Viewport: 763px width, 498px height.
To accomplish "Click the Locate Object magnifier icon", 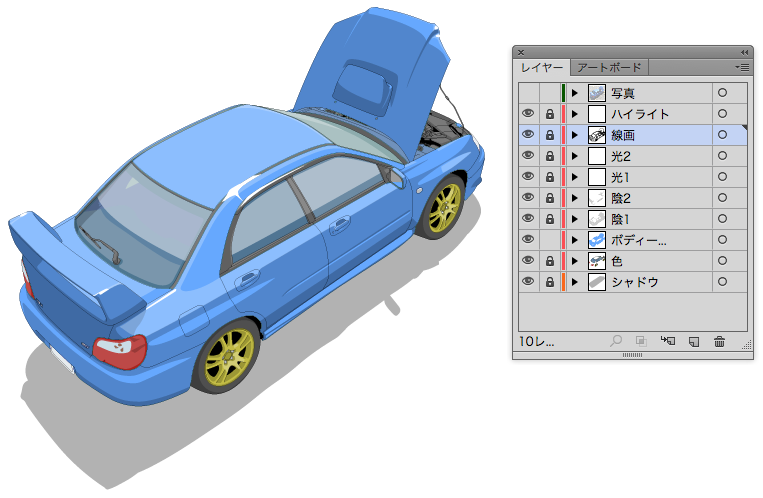I will pyautogui.click(x=616, y=341).
